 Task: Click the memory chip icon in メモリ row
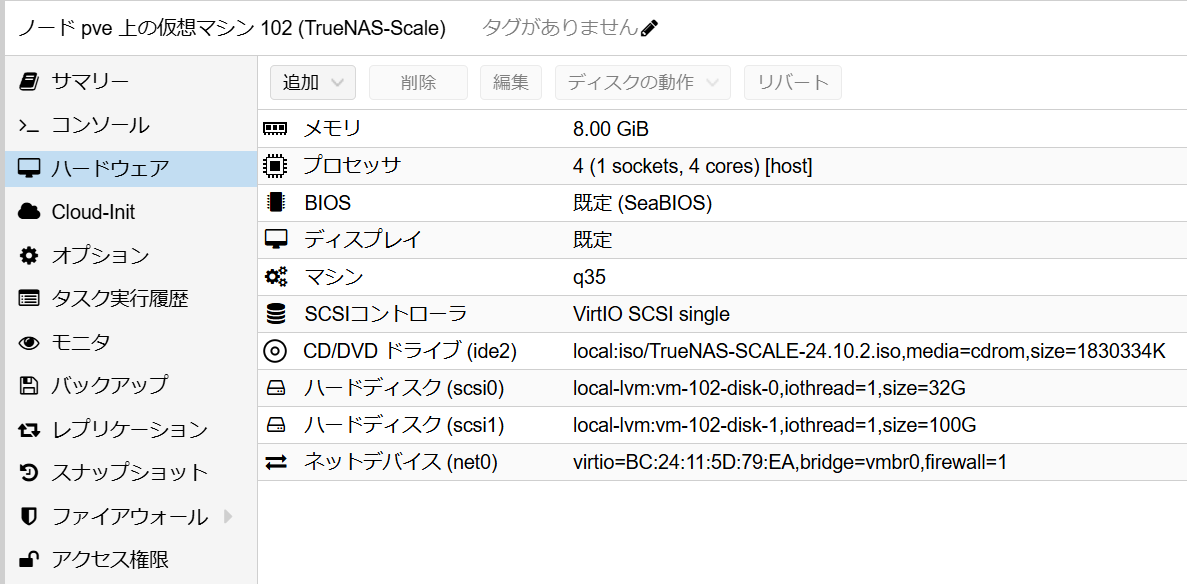click(275, 129)
